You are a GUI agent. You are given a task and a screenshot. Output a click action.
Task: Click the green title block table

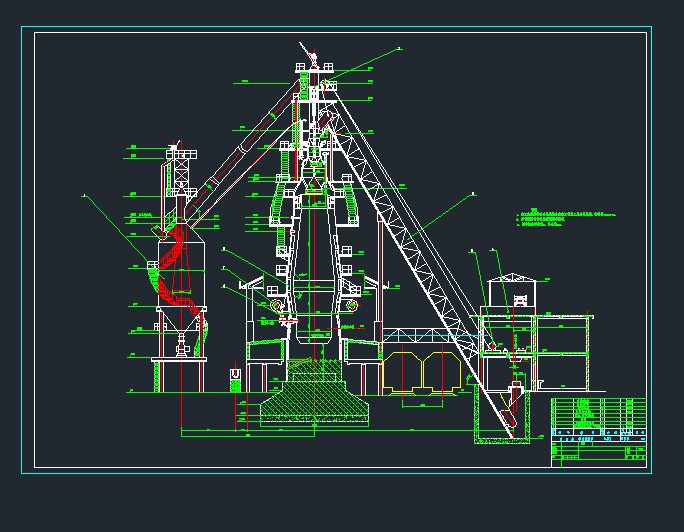[598, 431]
